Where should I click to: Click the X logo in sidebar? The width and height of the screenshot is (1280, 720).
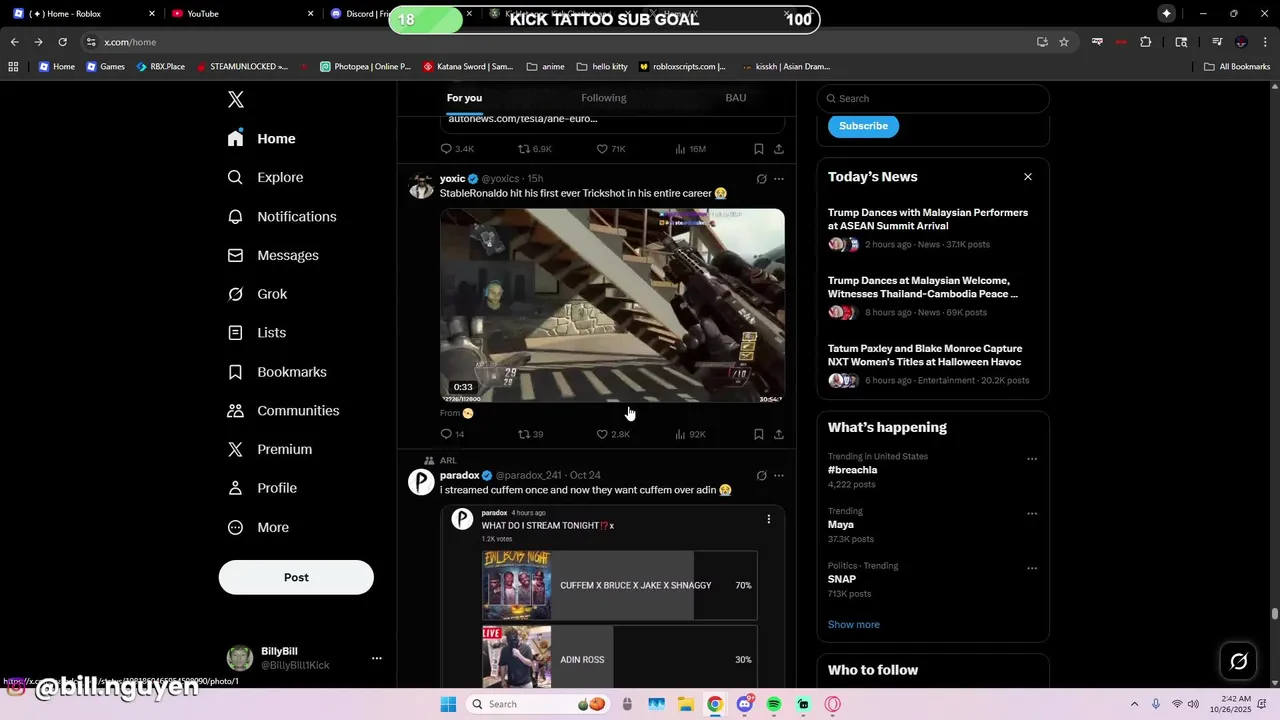coord(236,99)
